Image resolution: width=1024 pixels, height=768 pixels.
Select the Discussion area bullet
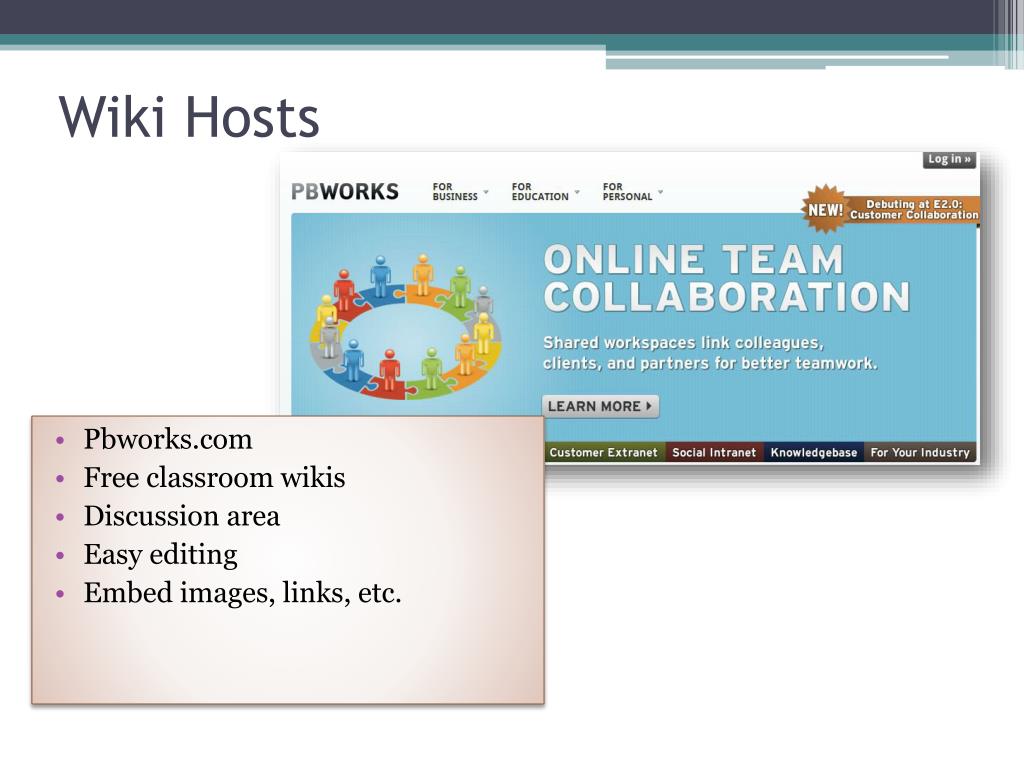pyautogui.click(x=182, y=516)
